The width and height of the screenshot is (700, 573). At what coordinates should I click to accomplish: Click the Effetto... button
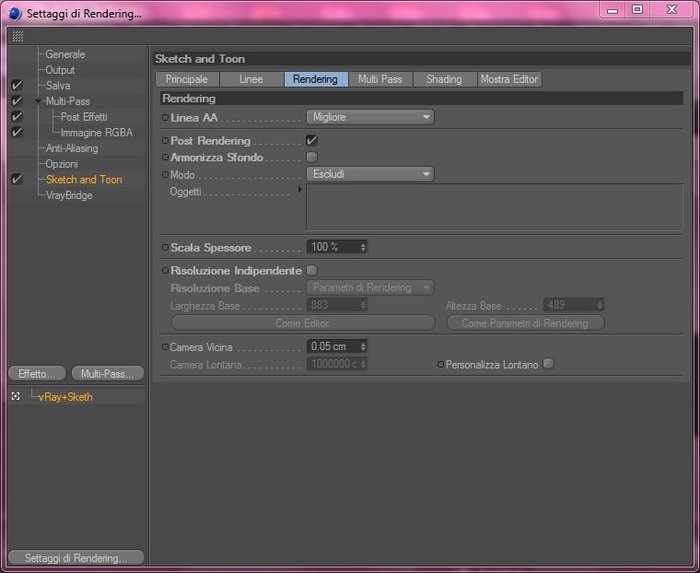pos(37,374)
